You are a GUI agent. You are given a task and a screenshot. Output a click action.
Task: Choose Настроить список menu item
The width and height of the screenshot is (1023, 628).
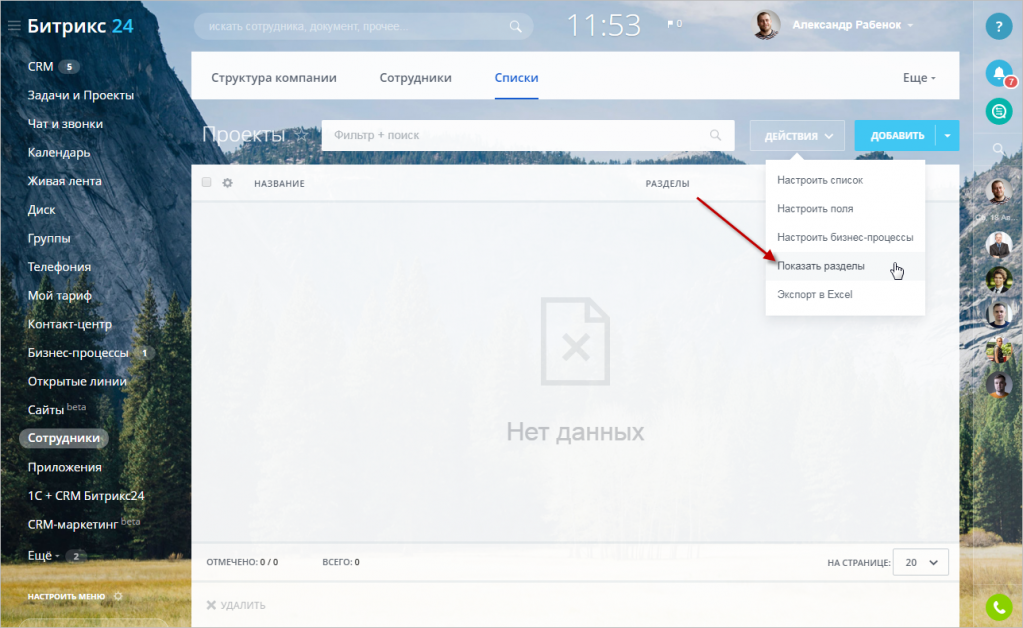pyautogui.click(x=845, y=180)
